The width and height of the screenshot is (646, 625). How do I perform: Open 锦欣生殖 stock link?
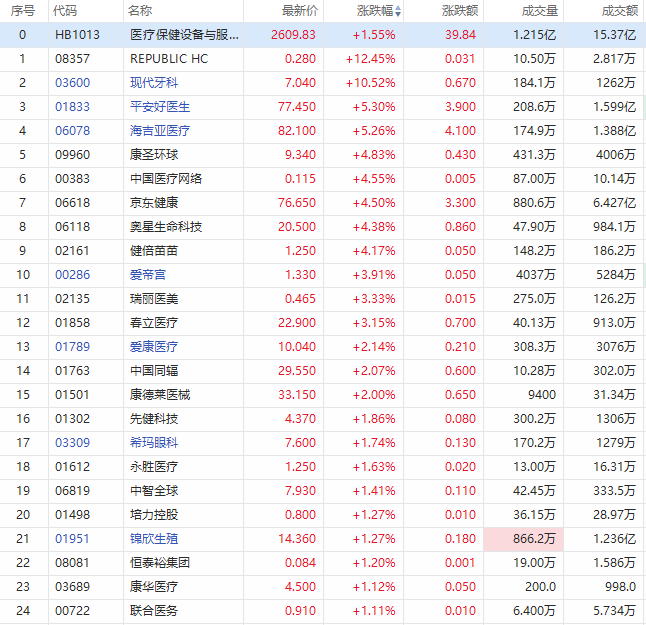[154, 538]
